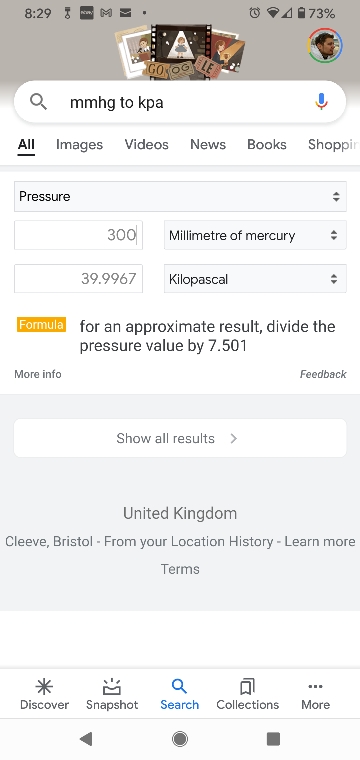Image resolution: width=360 pixels, height=760 pixels.
Task: Switch to the Images tab
Action: (x=79, y=144)
